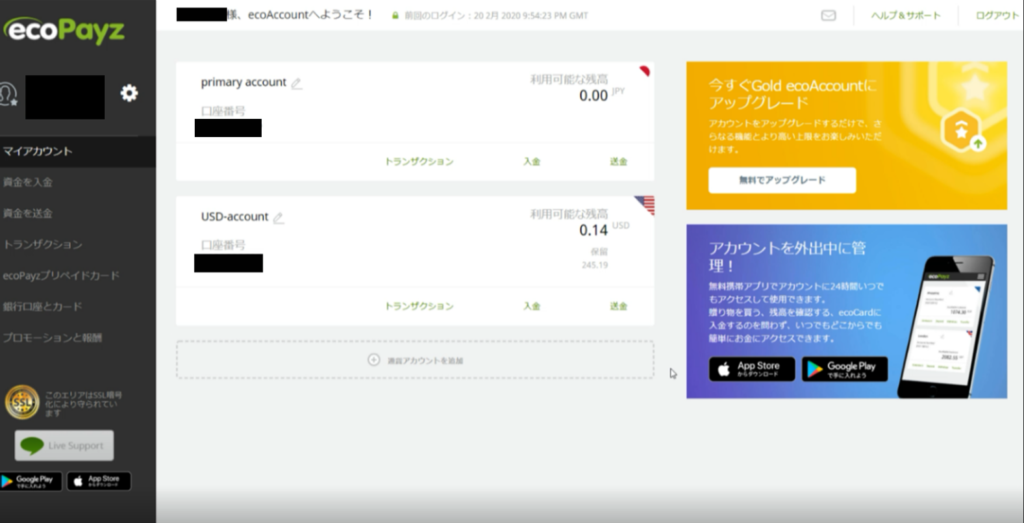This screenshot has height=523, width=1024.
Task: Click the profile avatar icon in sidebar
Action: pos(8,94)
